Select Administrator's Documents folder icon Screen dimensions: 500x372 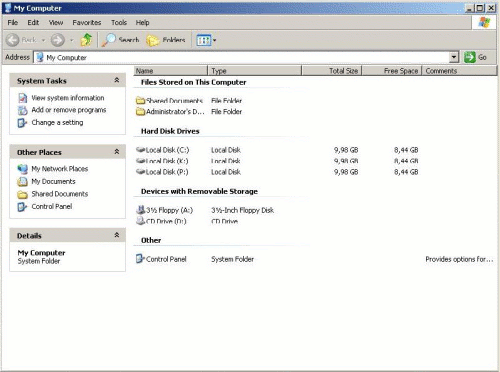(140, 112)
